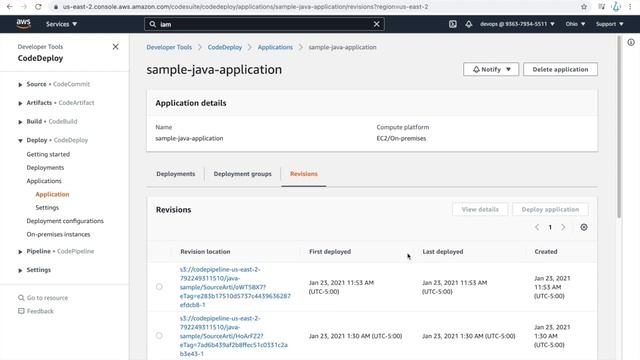Screen dimensions: 640x360
Task: Collapse the Deploy CodeDeploy section
Action: [20, 140]
